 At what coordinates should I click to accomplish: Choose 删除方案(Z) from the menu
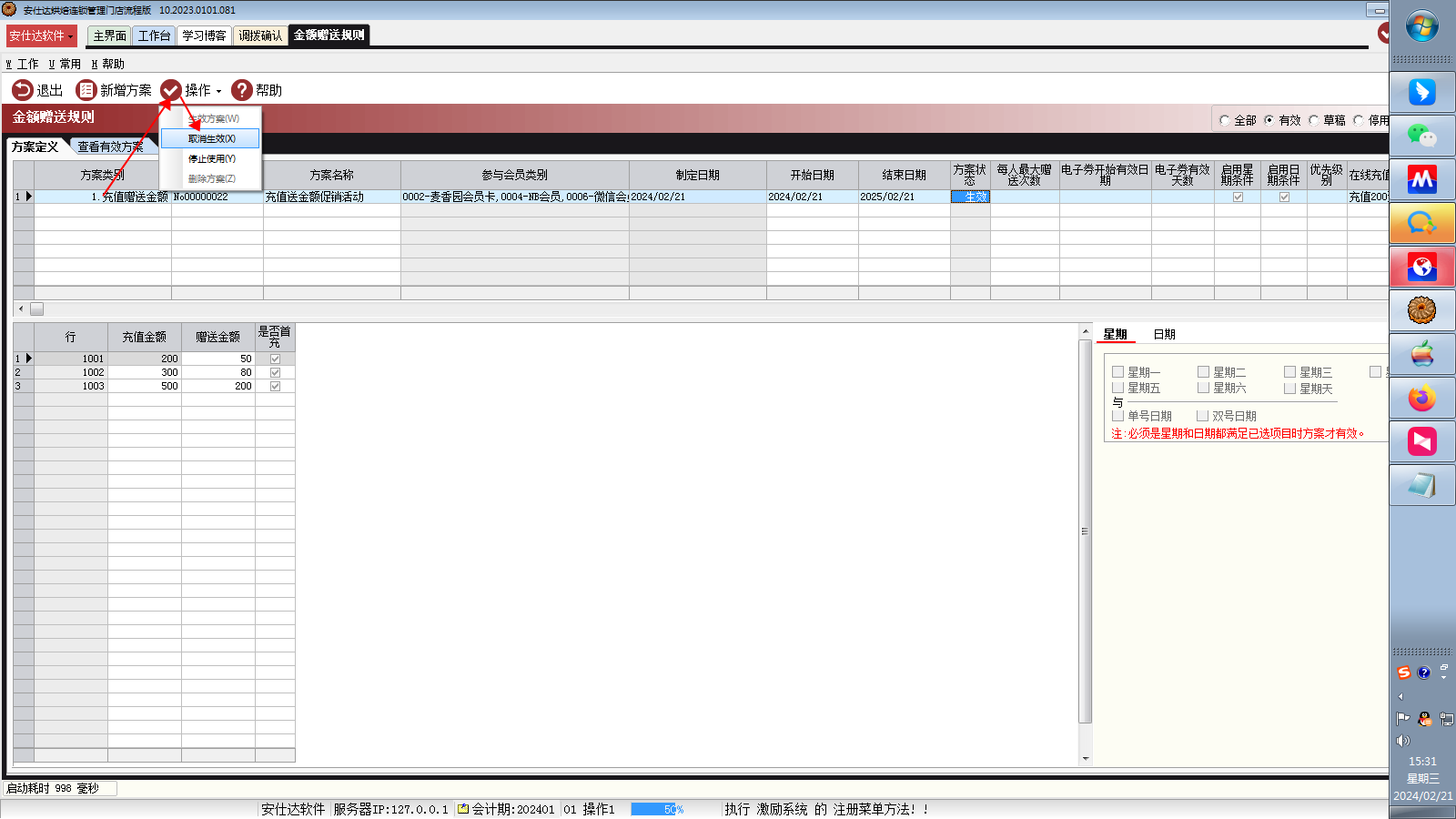[211, 178]
